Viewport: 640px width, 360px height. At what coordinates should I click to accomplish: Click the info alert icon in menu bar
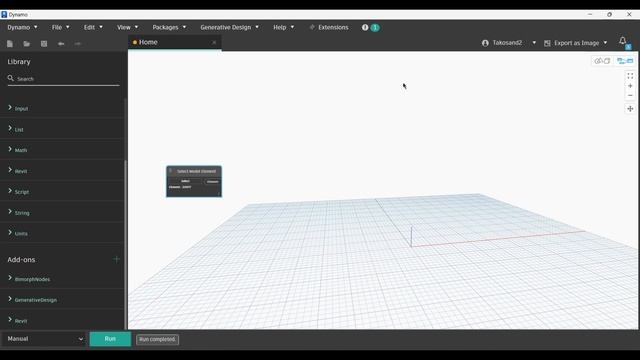(x=365, y=27)
